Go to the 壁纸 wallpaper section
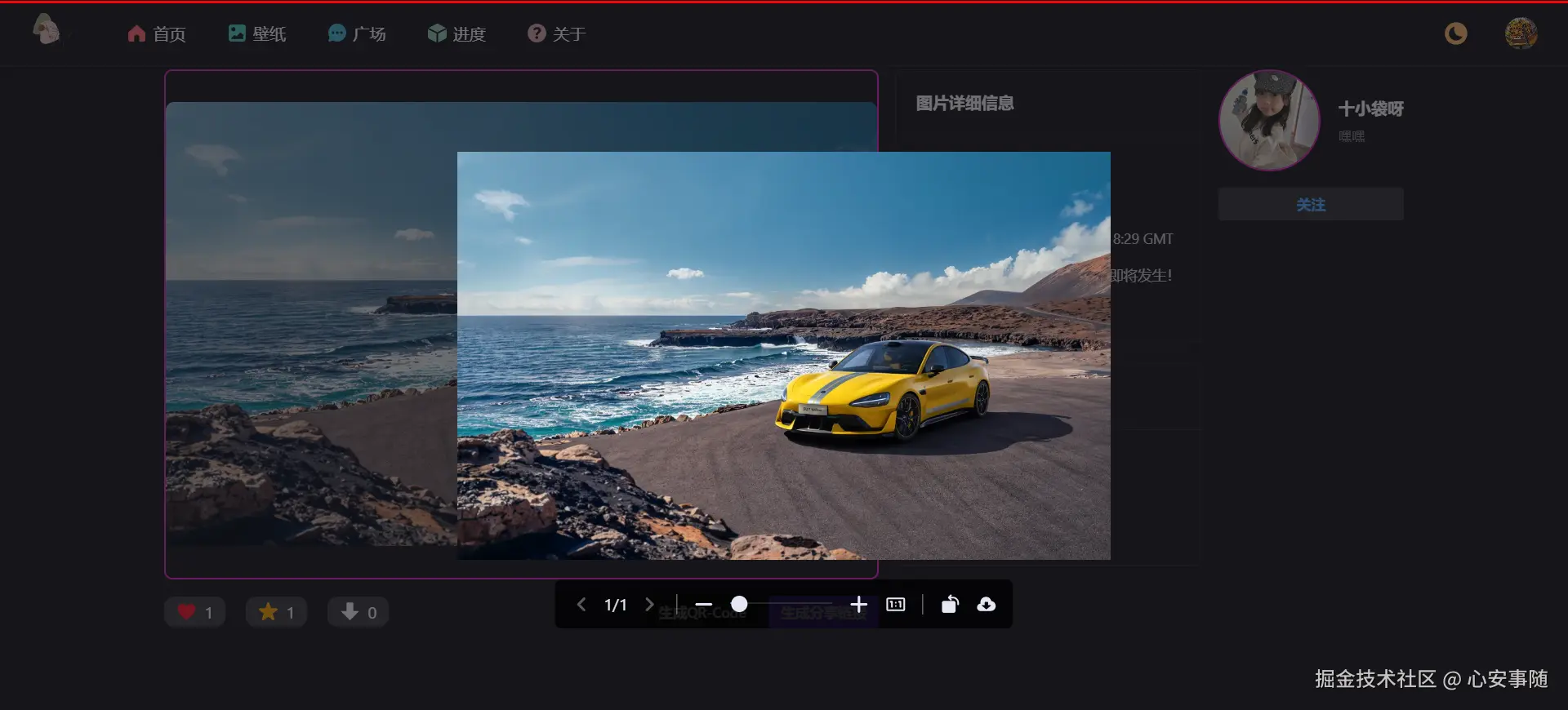 (257, 33)
